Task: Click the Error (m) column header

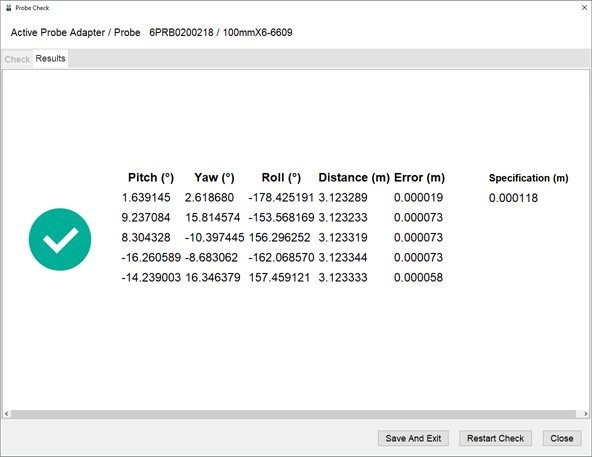Action: click(419, 178)
